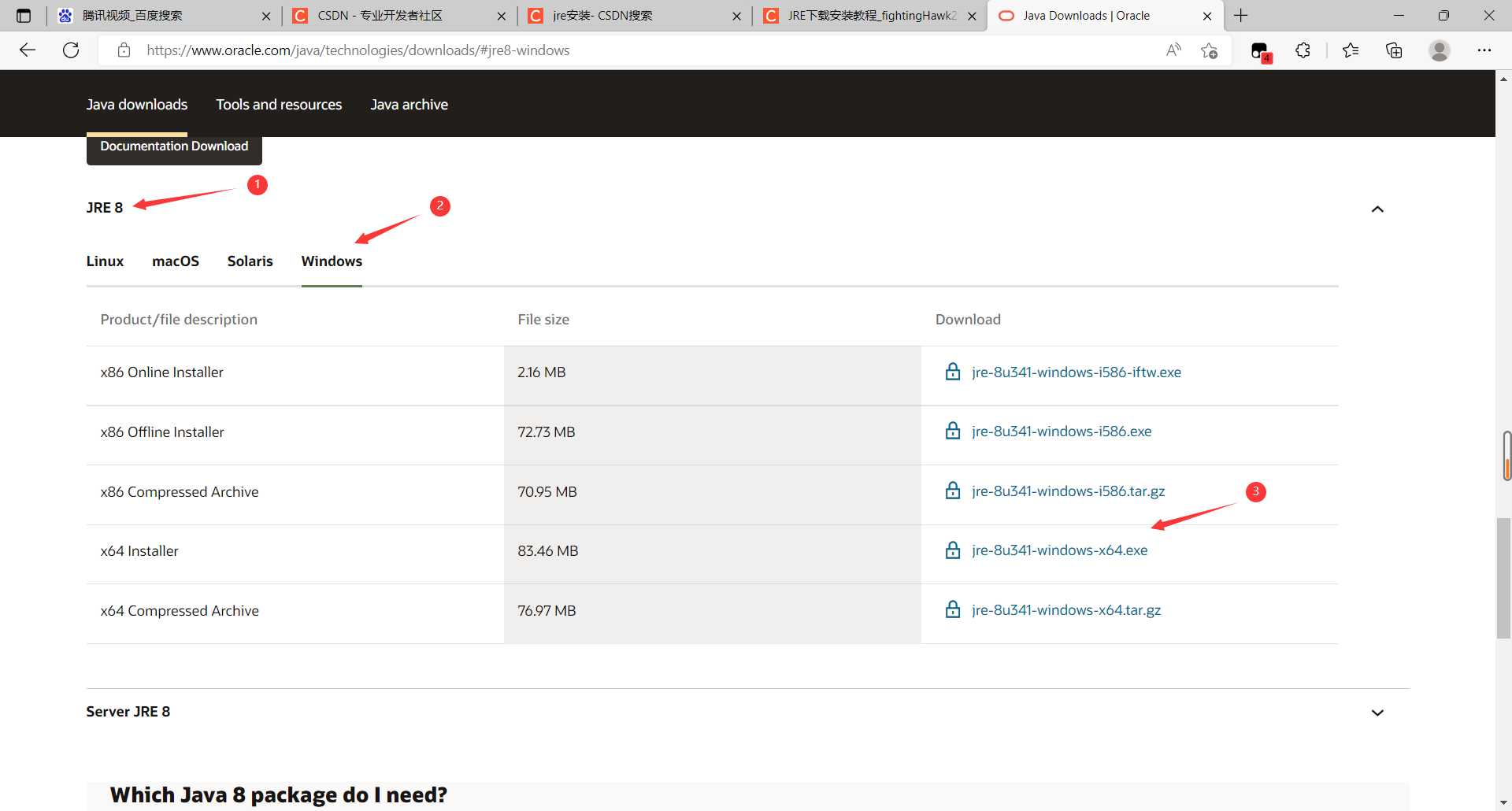Open the Favorites list icon
1512x811 pixels.
pos(1351,50)
